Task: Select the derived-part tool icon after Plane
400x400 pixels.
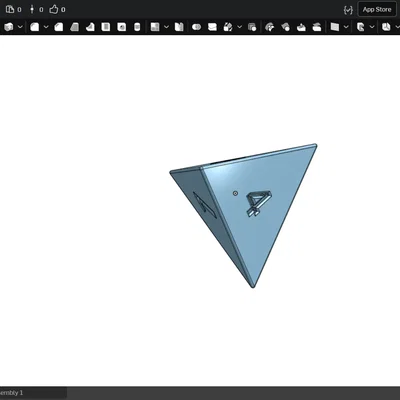Action: 360,27
